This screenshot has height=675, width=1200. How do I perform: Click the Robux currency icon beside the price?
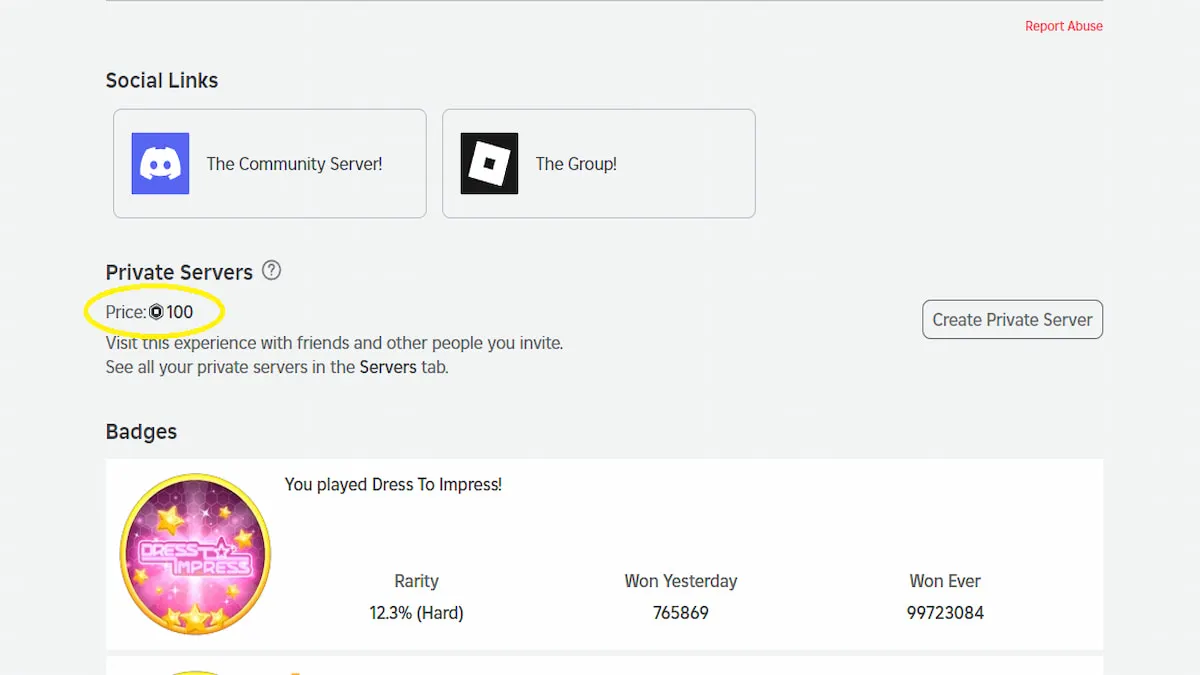click(x=156, y=312)
